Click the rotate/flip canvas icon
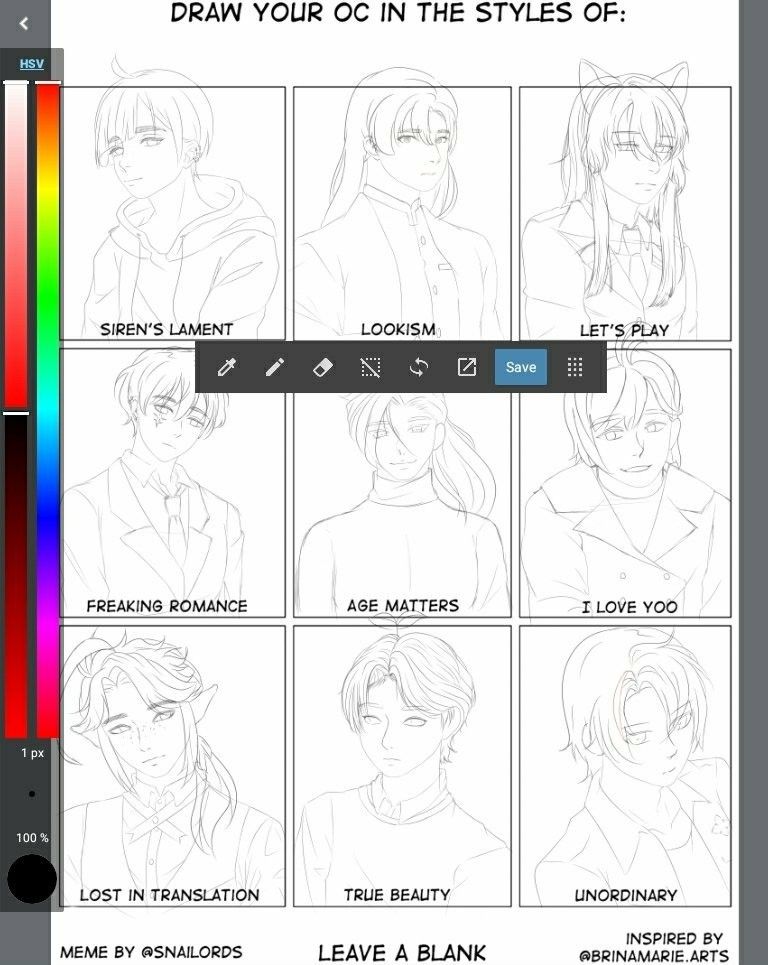 [x=418, y=367]
